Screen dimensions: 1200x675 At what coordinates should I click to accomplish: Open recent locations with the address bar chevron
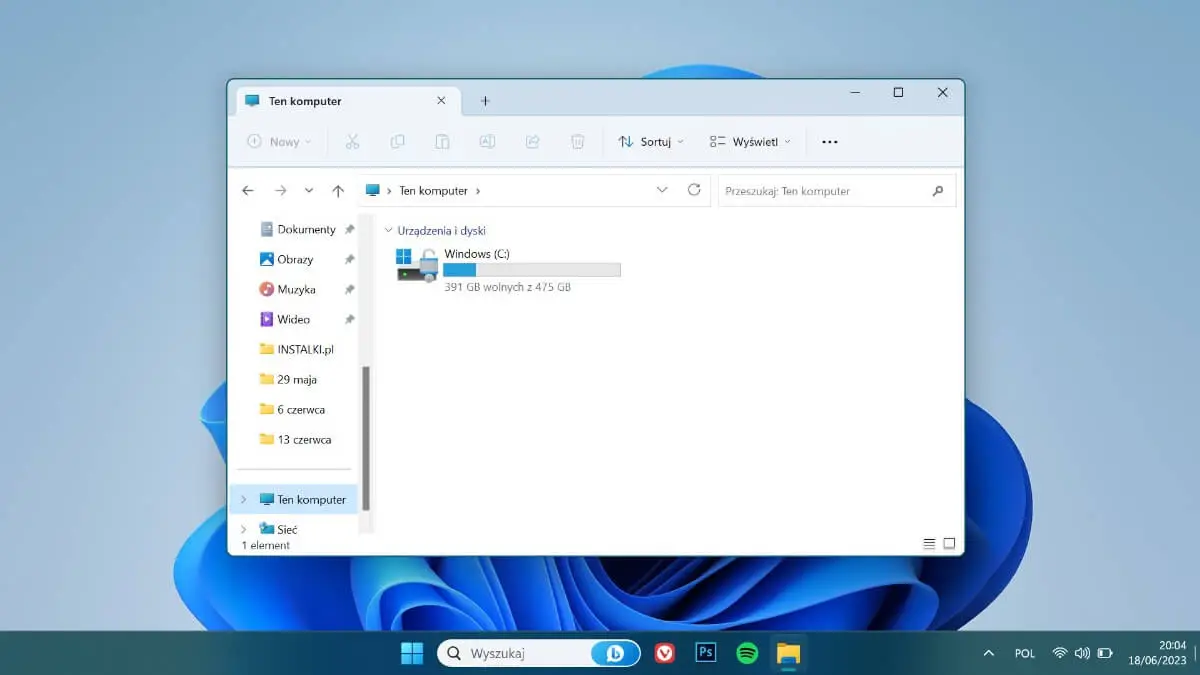tap(662, 190)
